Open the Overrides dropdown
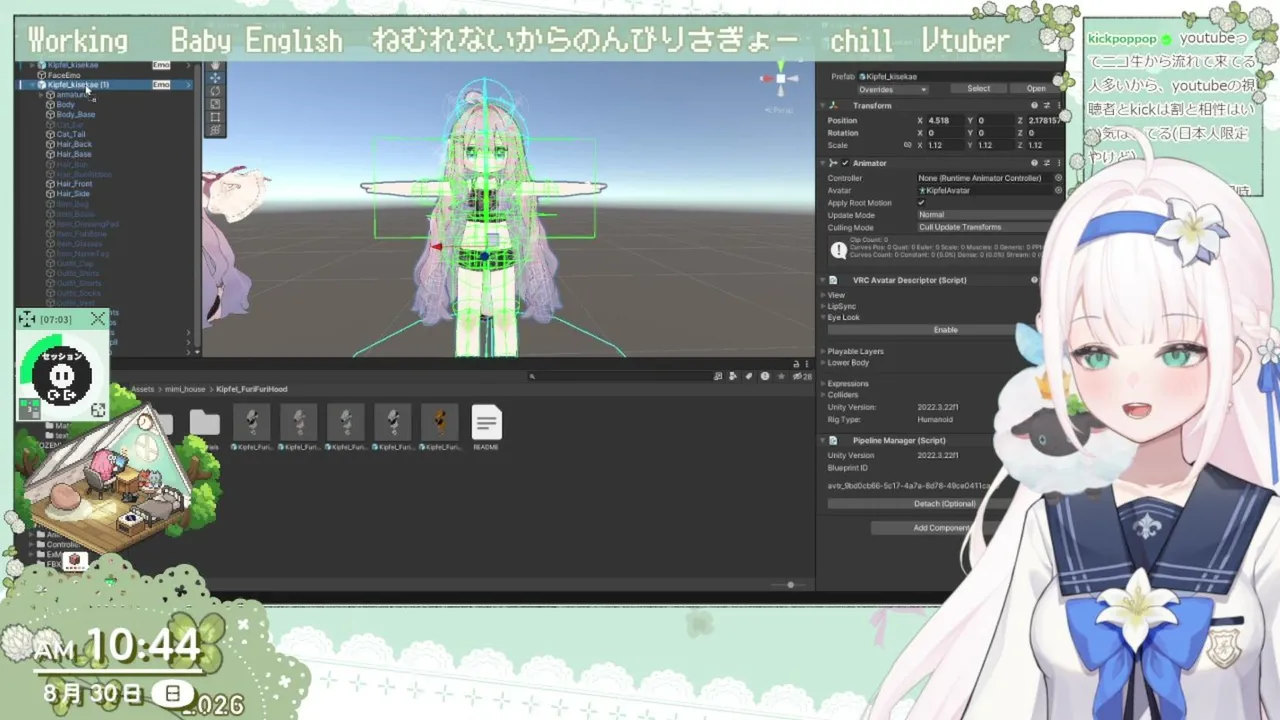This screenshot has width=1280, height=720. pos(892,89)
